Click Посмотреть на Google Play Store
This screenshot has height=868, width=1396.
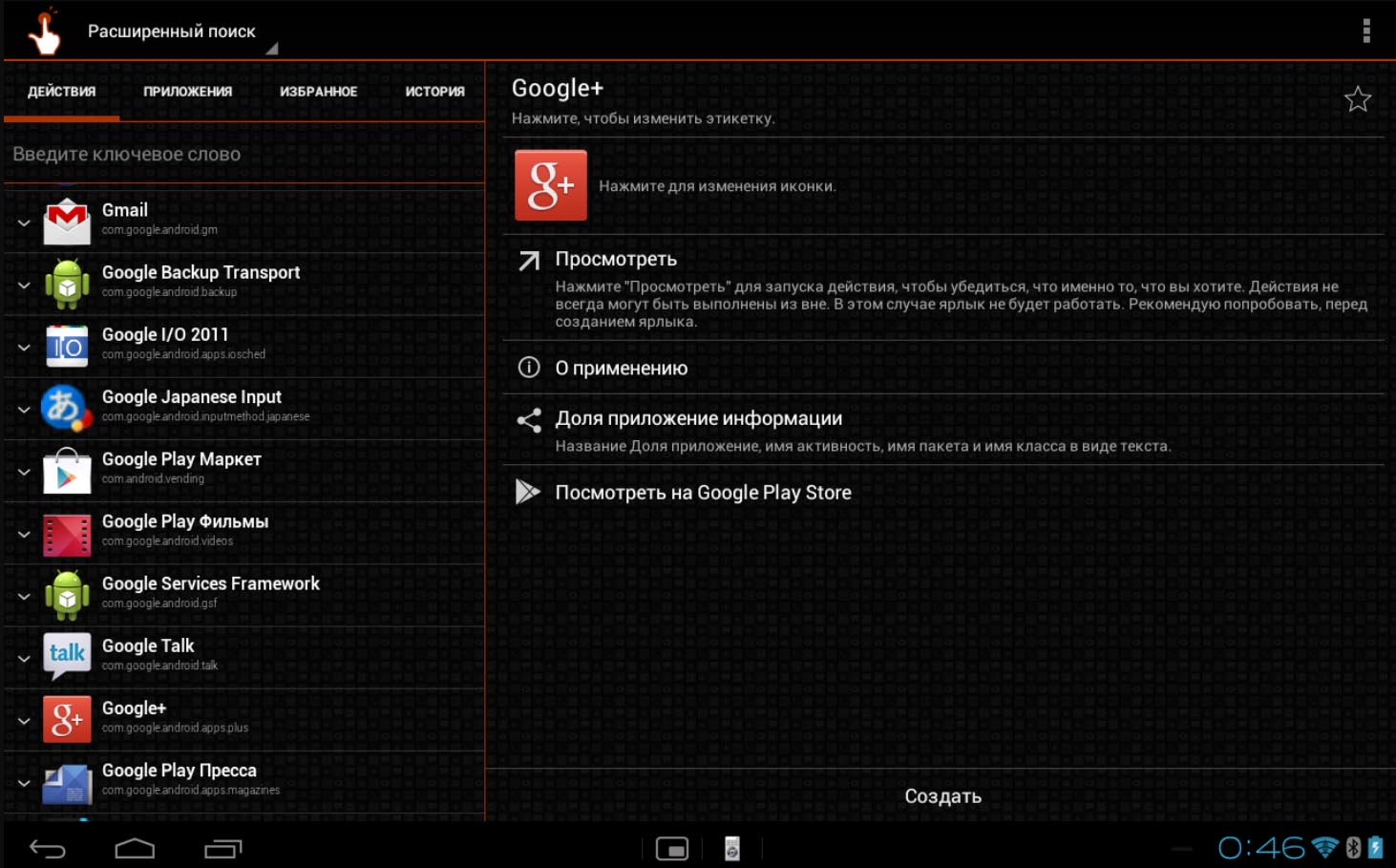(703, 493)
